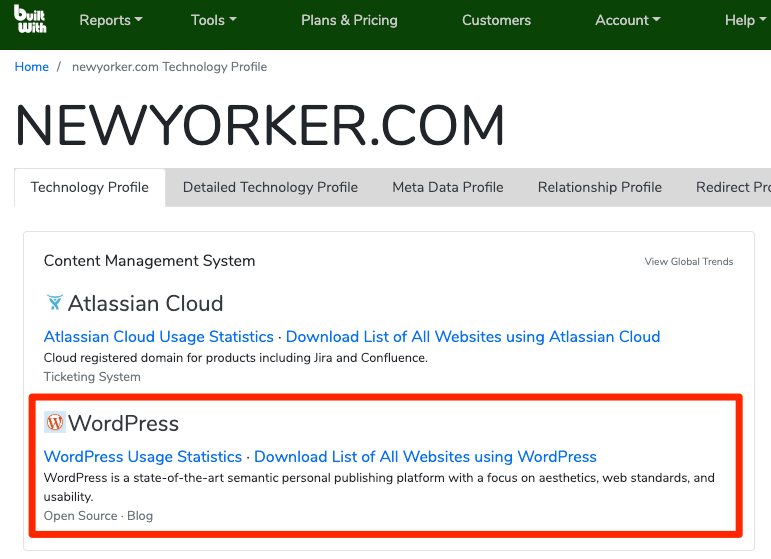Open the Tools dropdown menu
The width and height of the screenshot is (771, 559).
(x=213, y=20)
